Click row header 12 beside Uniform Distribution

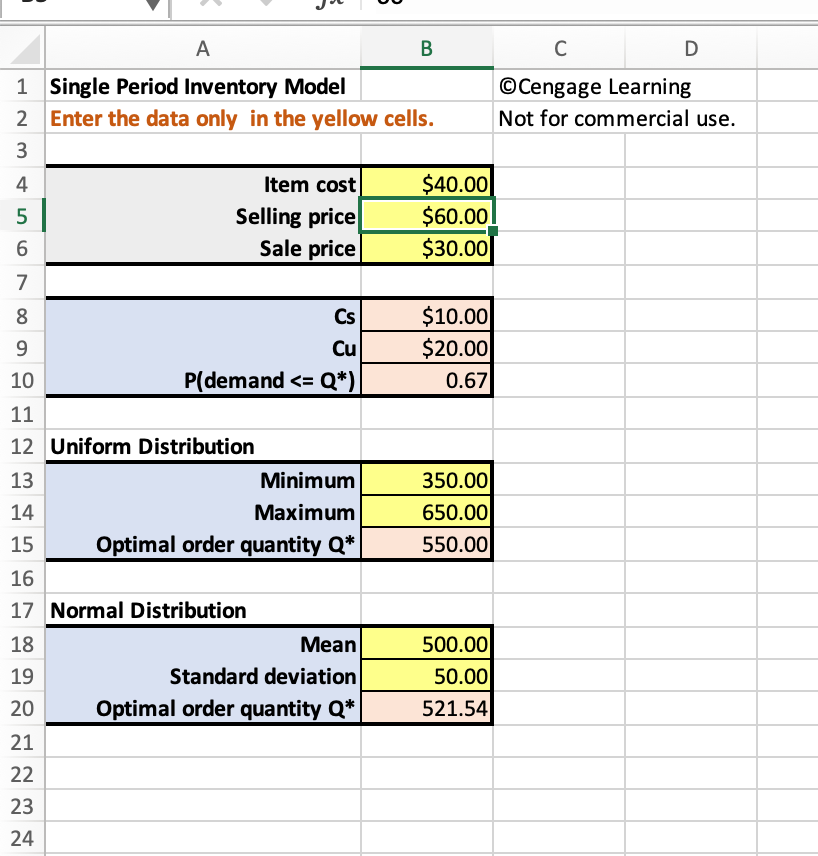coord(22,447)
